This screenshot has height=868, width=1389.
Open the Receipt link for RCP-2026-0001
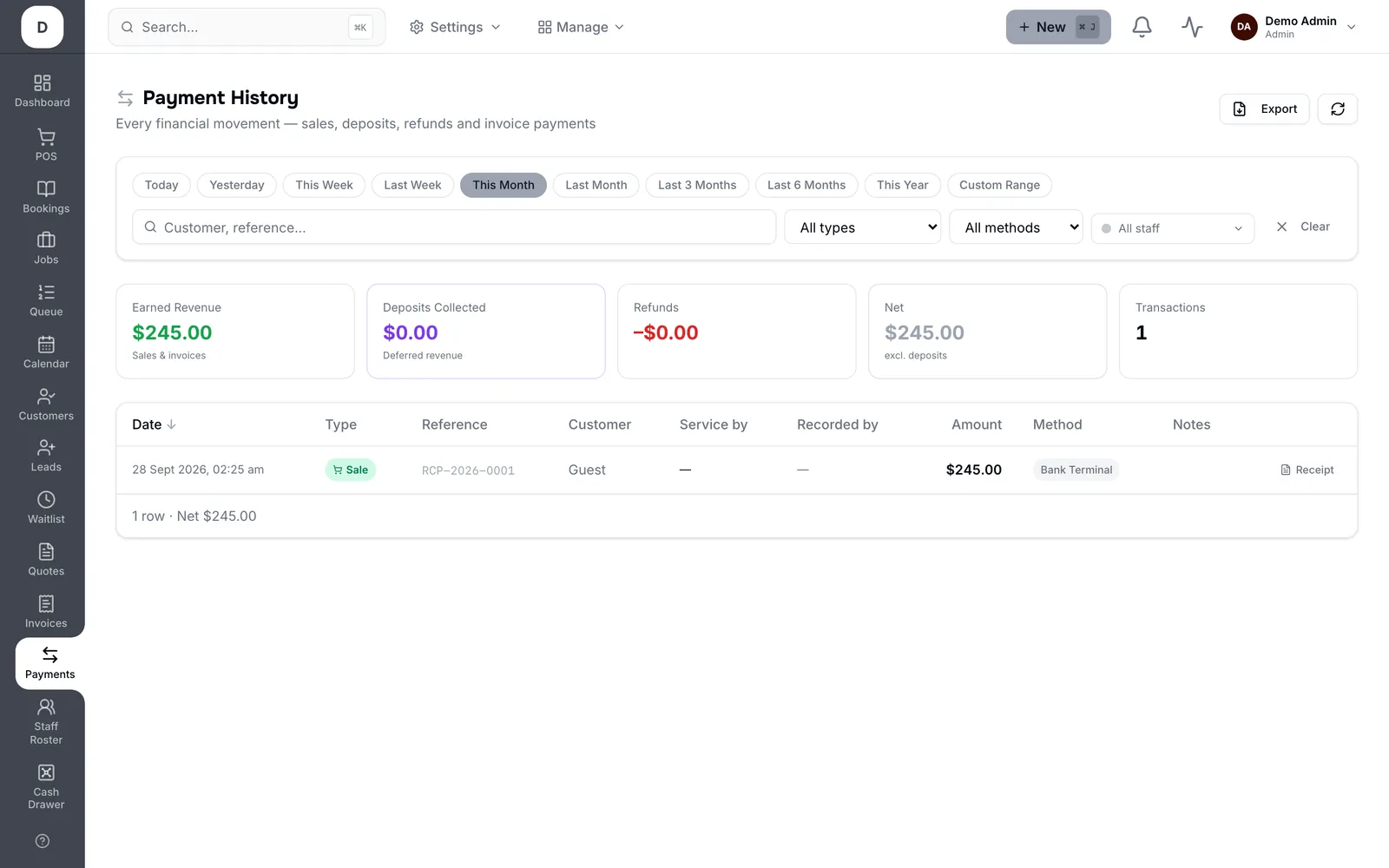tap(1307, 470)
